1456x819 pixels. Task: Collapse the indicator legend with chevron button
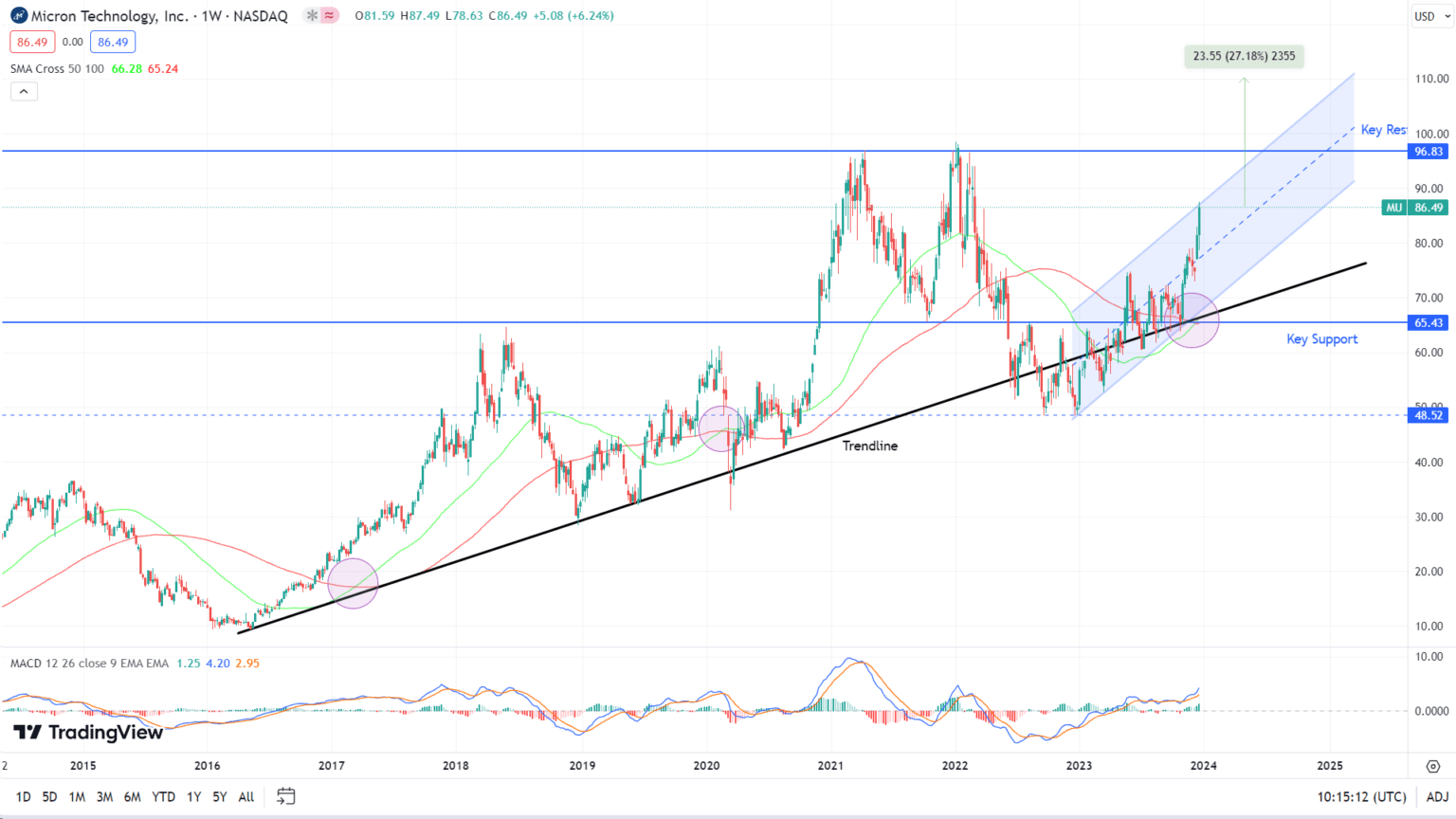[x=24, y=92]
